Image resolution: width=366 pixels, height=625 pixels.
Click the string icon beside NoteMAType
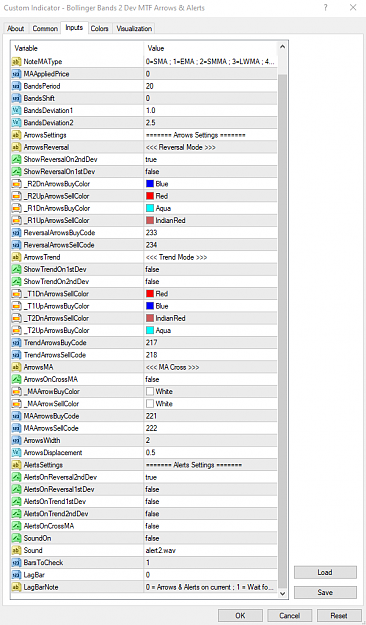coord(16,62)
